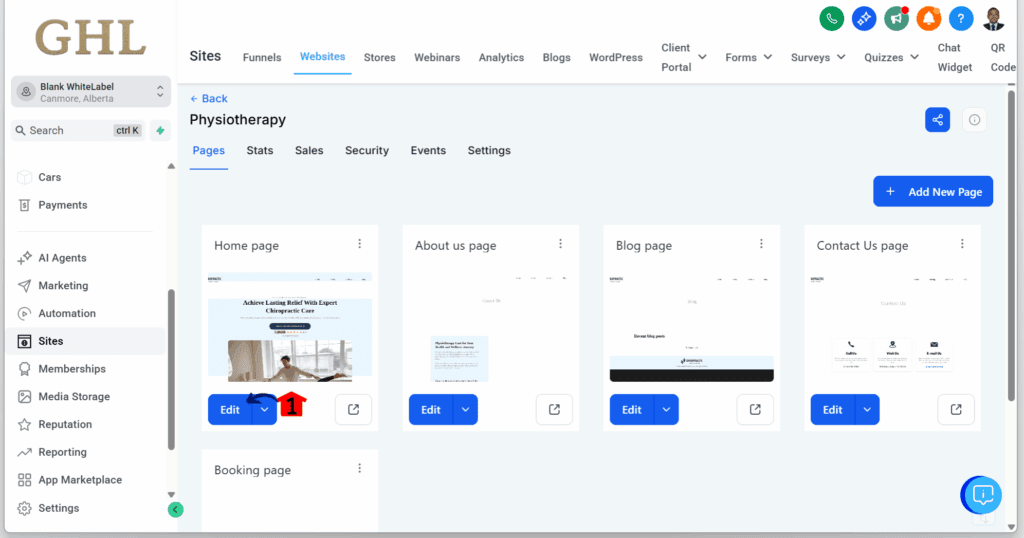This screenshot has width=1024, height=538.
Task: Preview About us page in new tab icon
Action: pos(554,409)
